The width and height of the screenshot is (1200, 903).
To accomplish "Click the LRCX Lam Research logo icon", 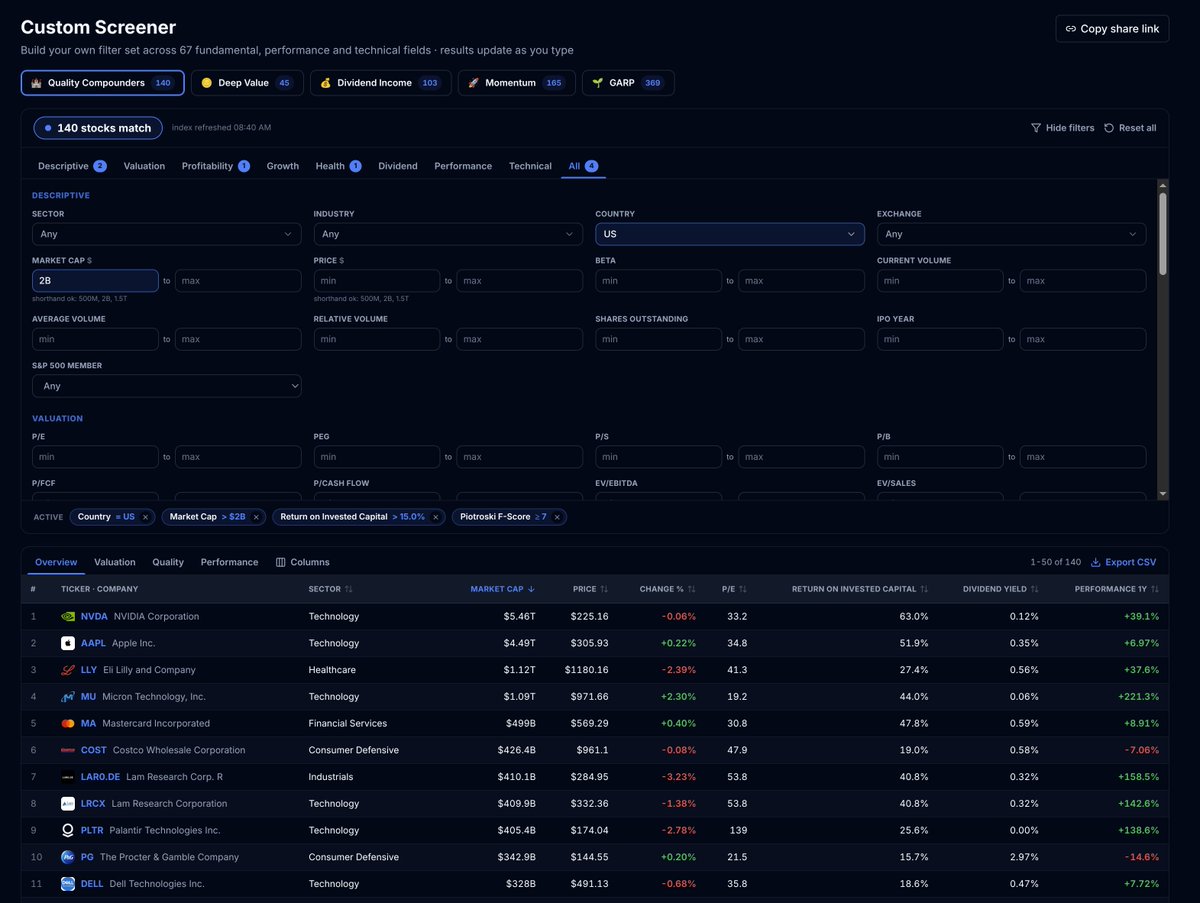I will coord(68,803).
